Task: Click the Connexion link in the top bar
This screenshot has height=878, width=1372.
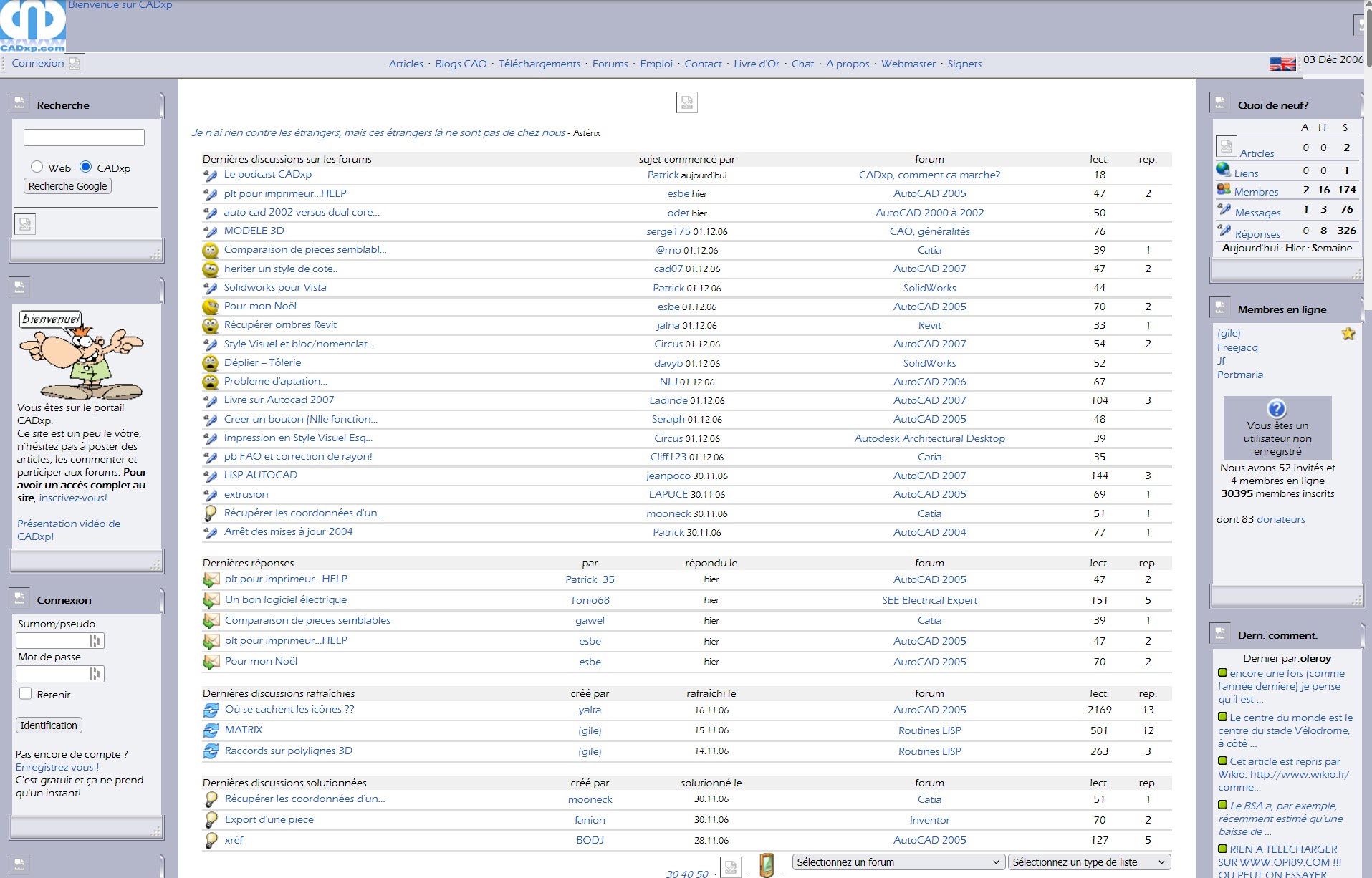Action: coord(37,63)
